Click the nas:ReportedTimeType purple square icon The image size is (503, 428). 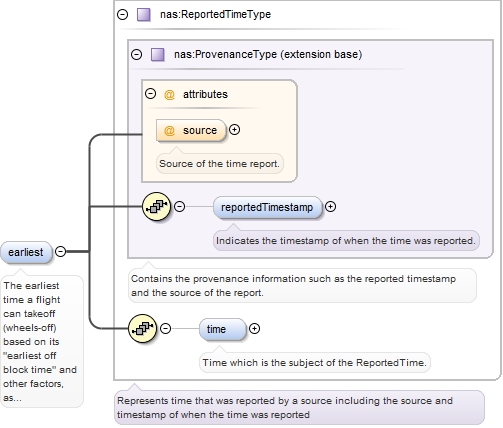144,15
